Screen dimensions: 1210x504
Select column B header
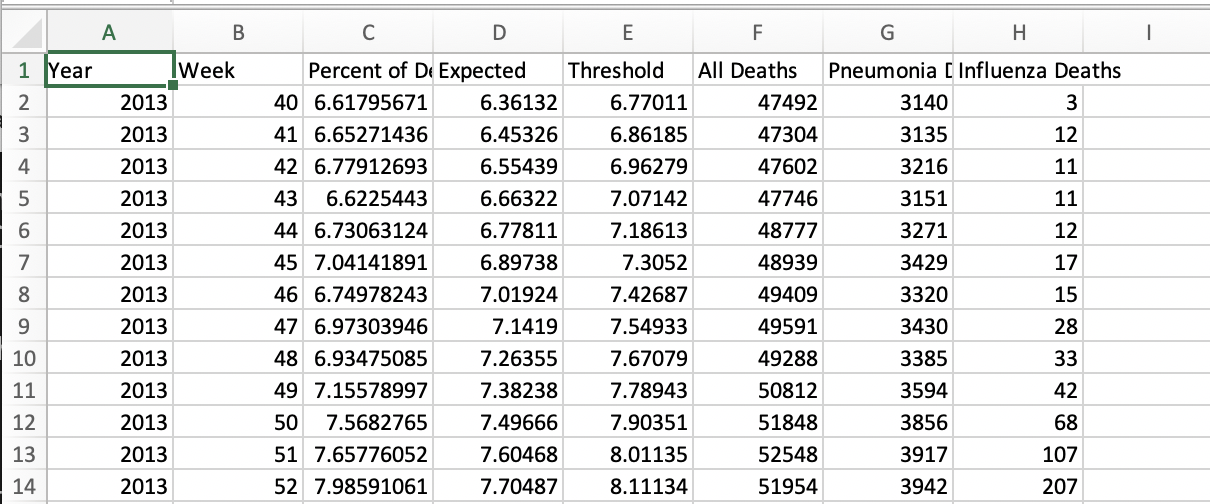pyautogui.click(x=238, y=33)
